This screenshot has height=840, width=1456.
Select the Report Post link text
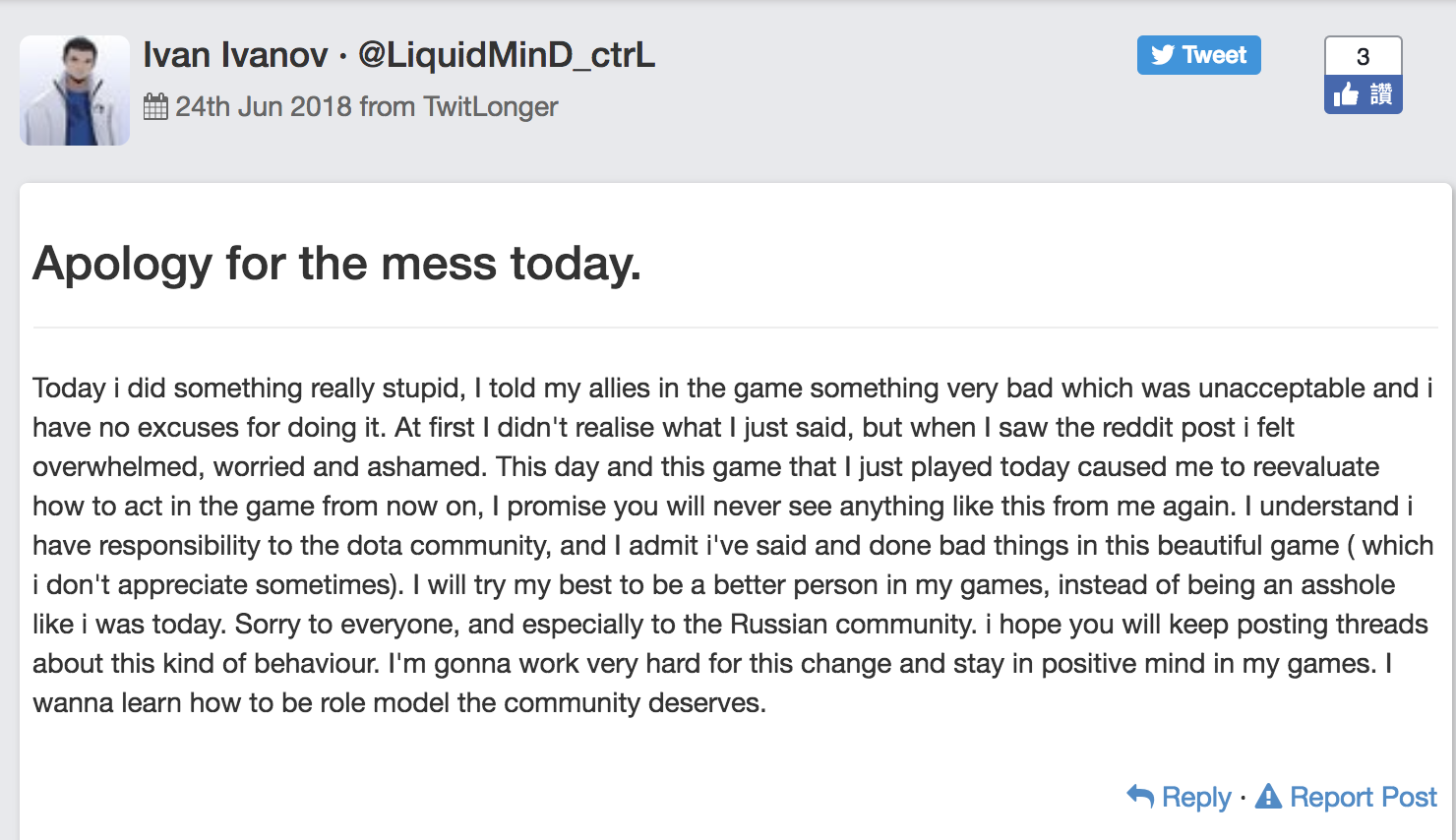1364,797
